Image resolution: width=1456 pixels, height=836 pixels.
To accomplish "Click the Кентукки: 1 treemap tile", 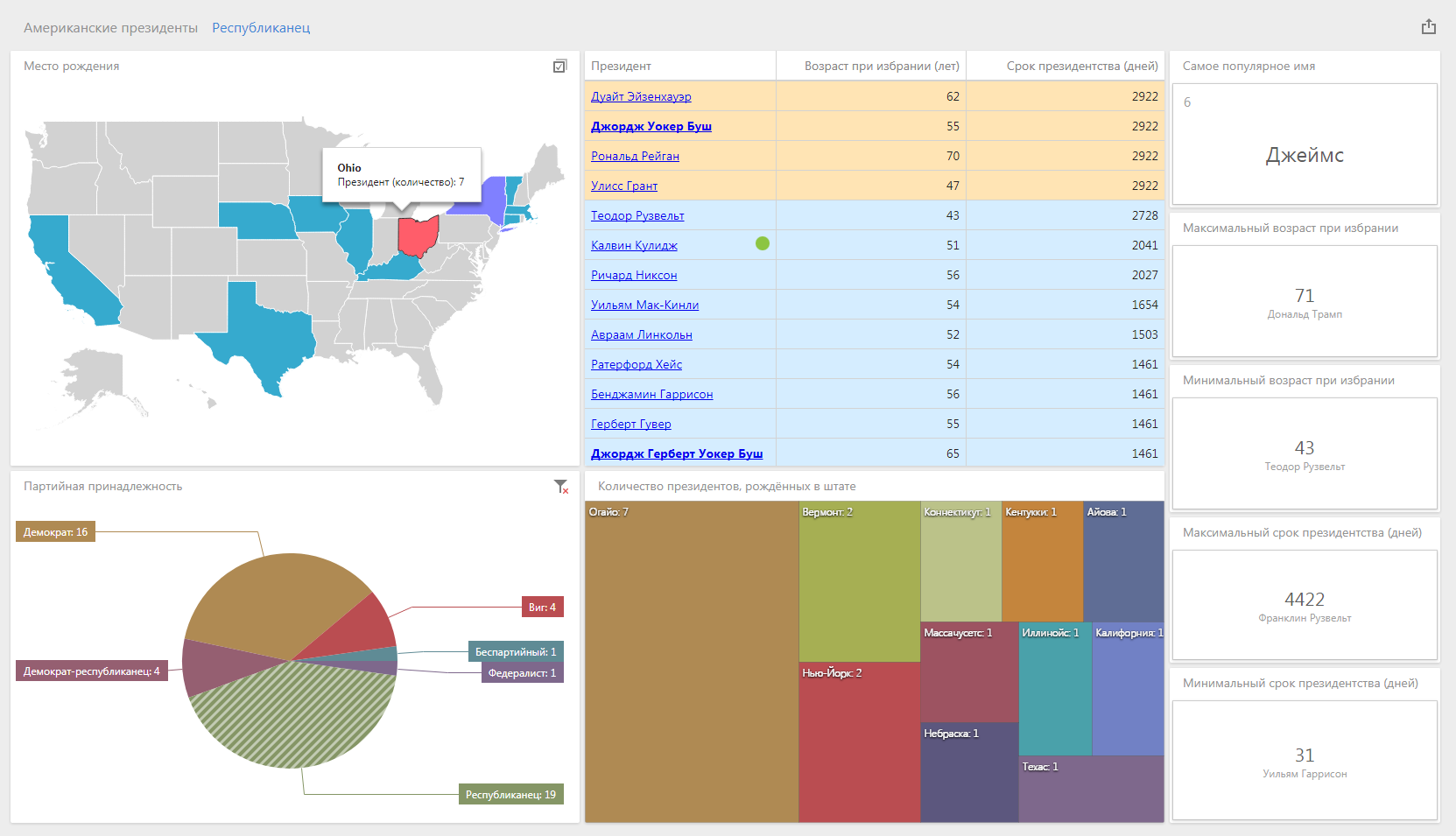I will [1043, 561].
